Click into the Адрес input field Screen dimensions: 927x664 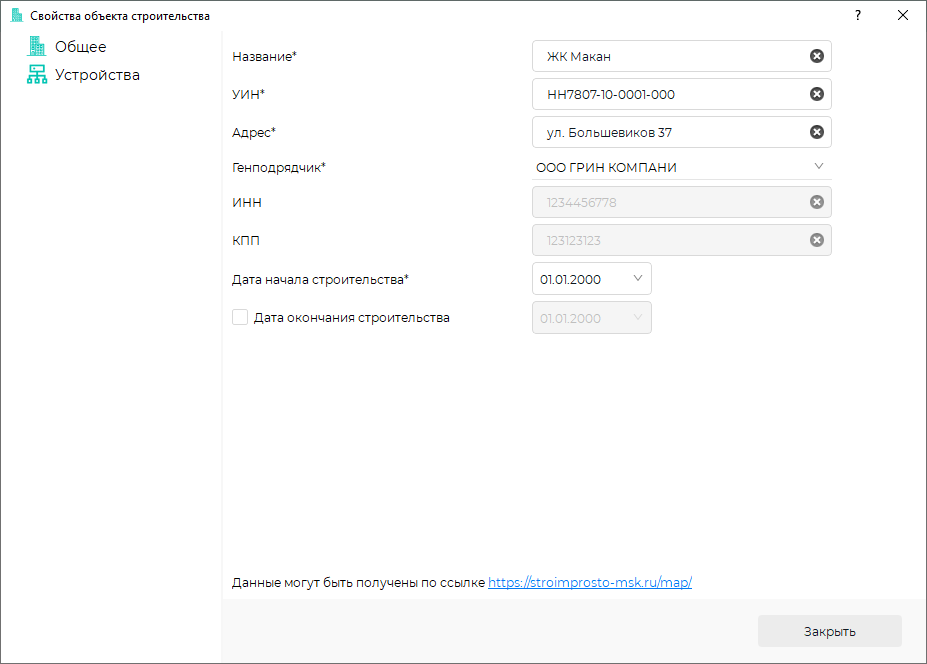tap(670, 132)
